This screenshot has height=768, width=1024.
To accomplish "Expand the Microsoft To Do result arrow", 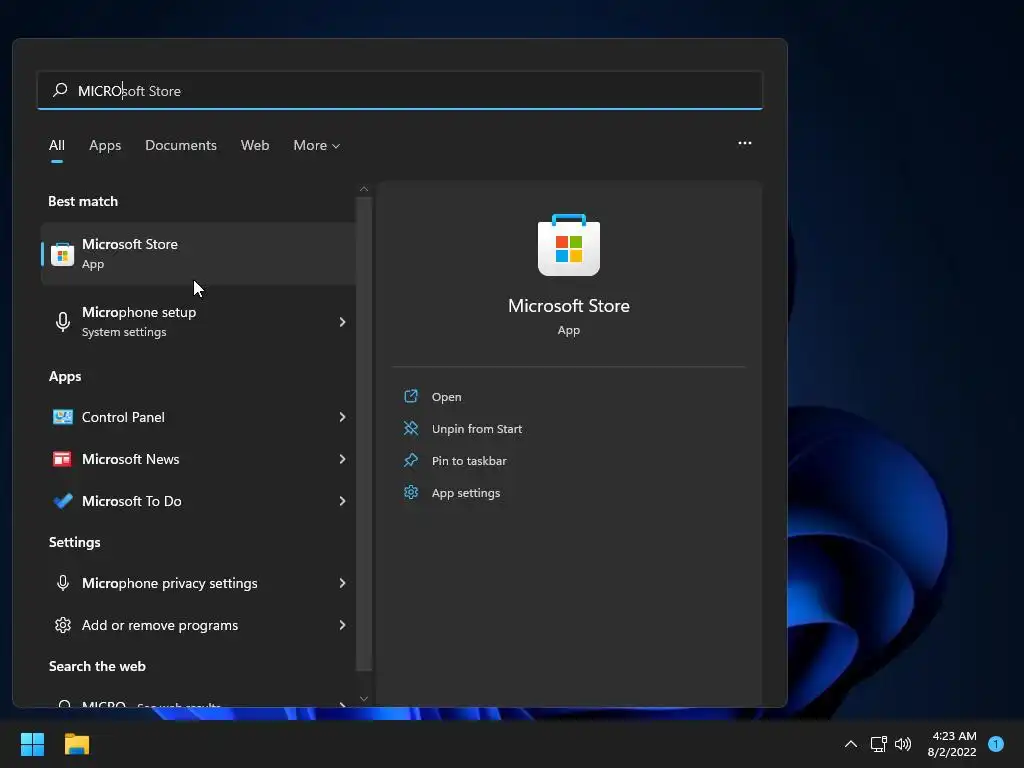I will pyautogui.click(x=342, y=501).
